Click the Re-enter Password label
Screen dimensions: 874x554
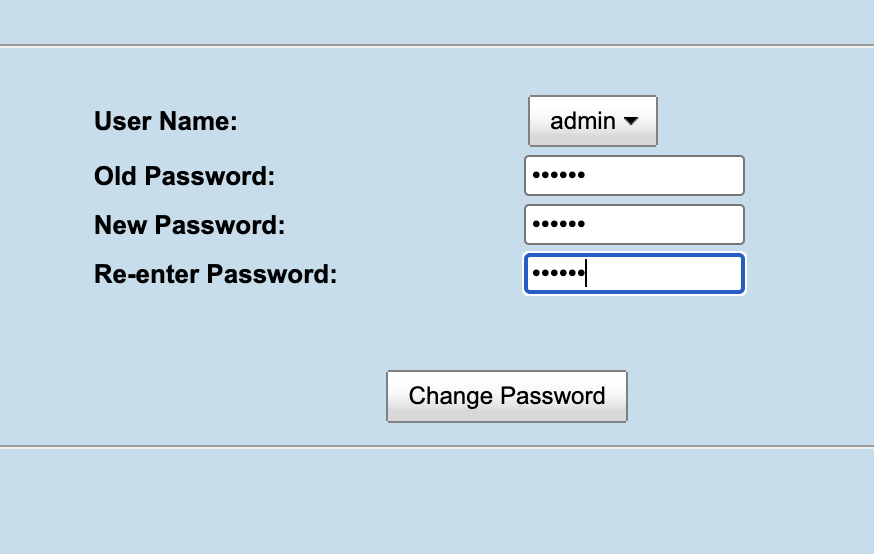coord(215,274)
